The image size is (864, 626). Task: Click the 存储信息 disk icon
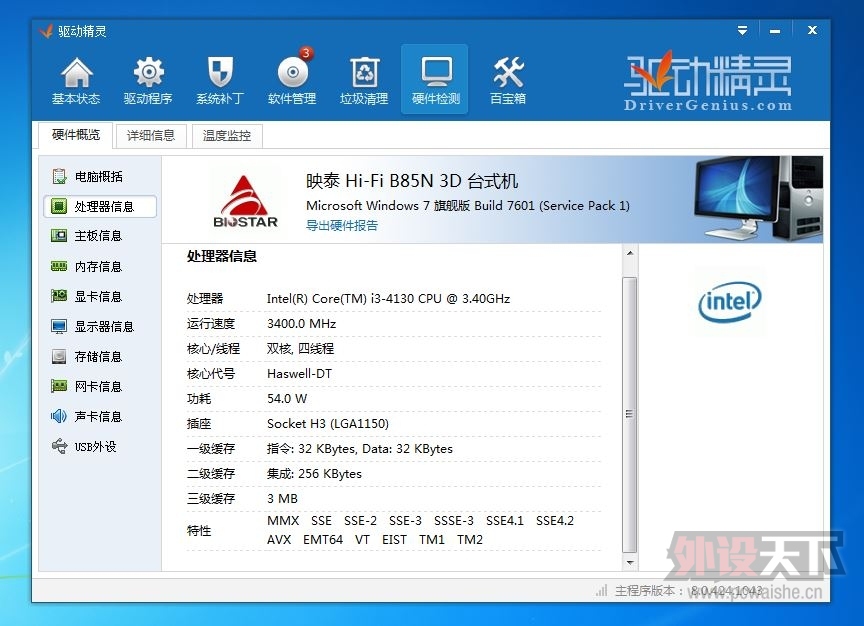(59, 357)
